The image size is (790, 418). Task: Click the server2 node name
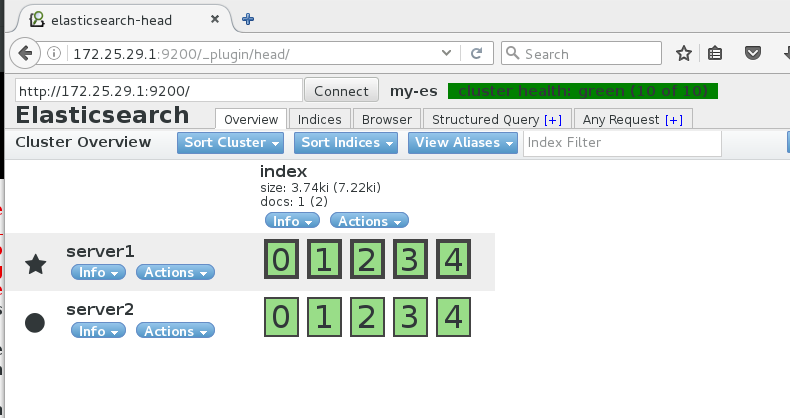(x=100, y=309)
